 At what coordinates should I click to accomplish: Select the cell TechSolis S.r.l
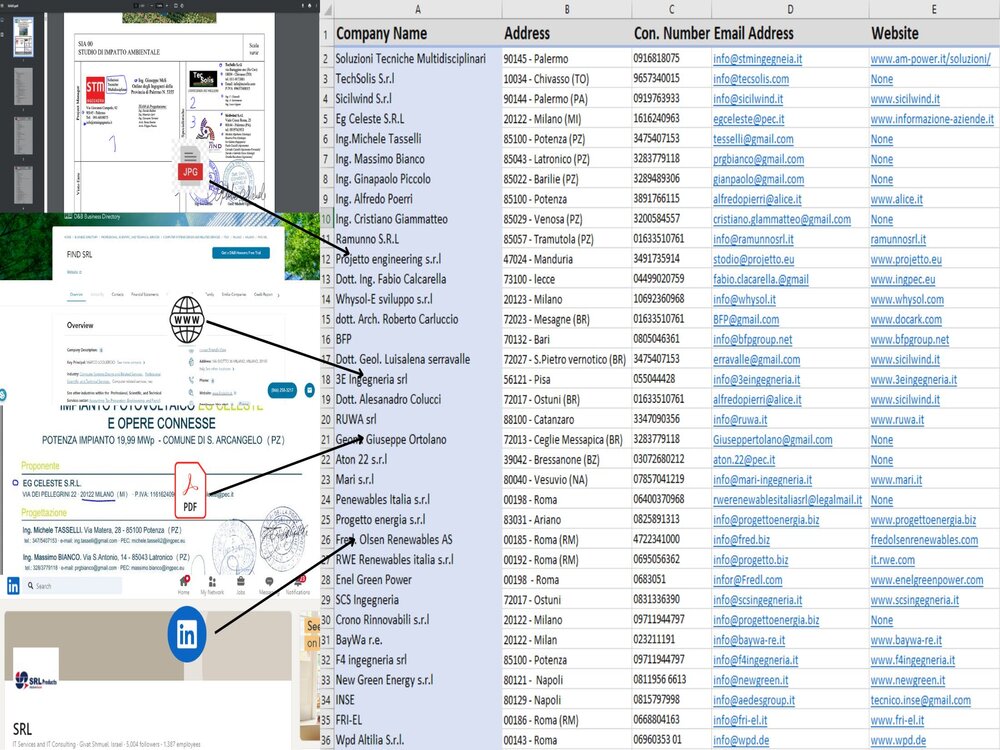click(x=418, y=79)
